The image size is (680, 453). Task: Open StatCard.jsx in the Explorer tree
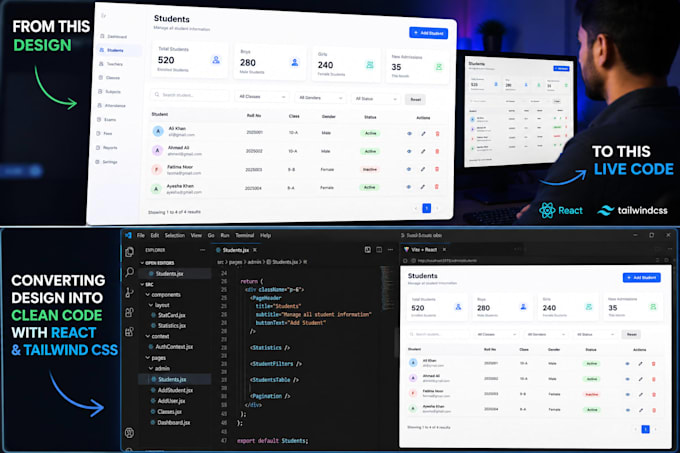168,315
